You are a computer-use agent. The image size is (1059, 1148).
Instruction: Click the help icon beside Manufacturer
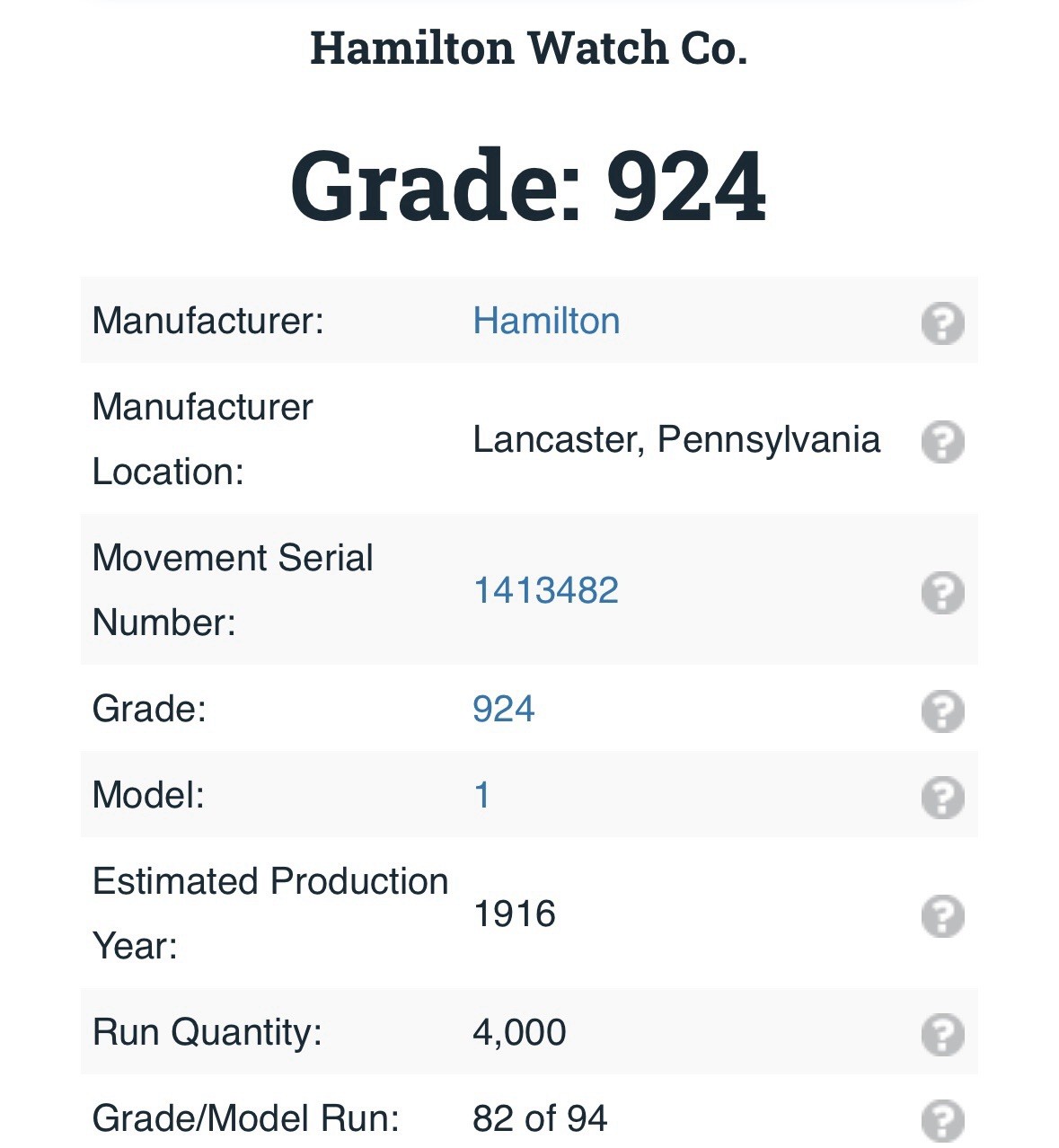click(x=942, y=322)
